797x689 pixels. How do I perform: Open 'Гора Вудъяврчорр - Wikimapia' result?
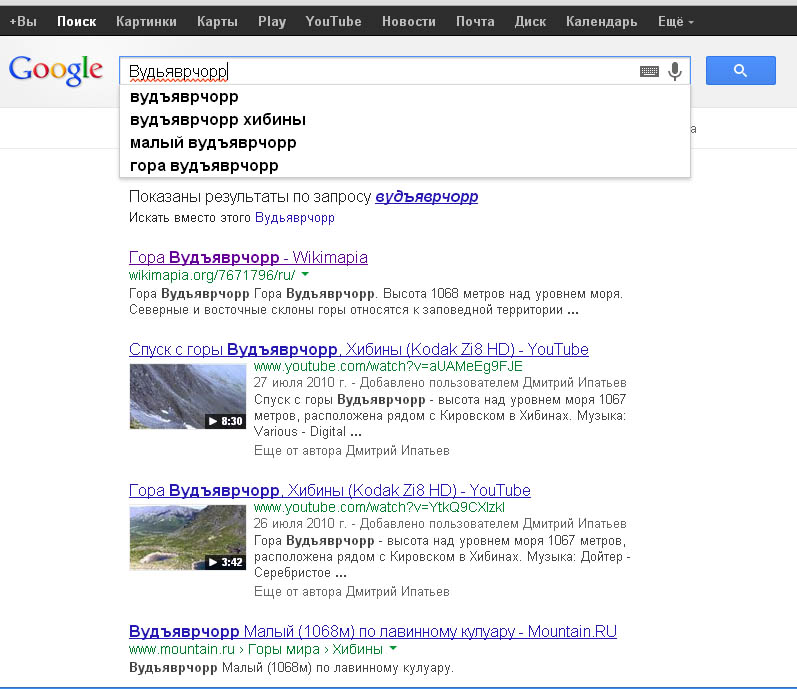pos(248,258)
